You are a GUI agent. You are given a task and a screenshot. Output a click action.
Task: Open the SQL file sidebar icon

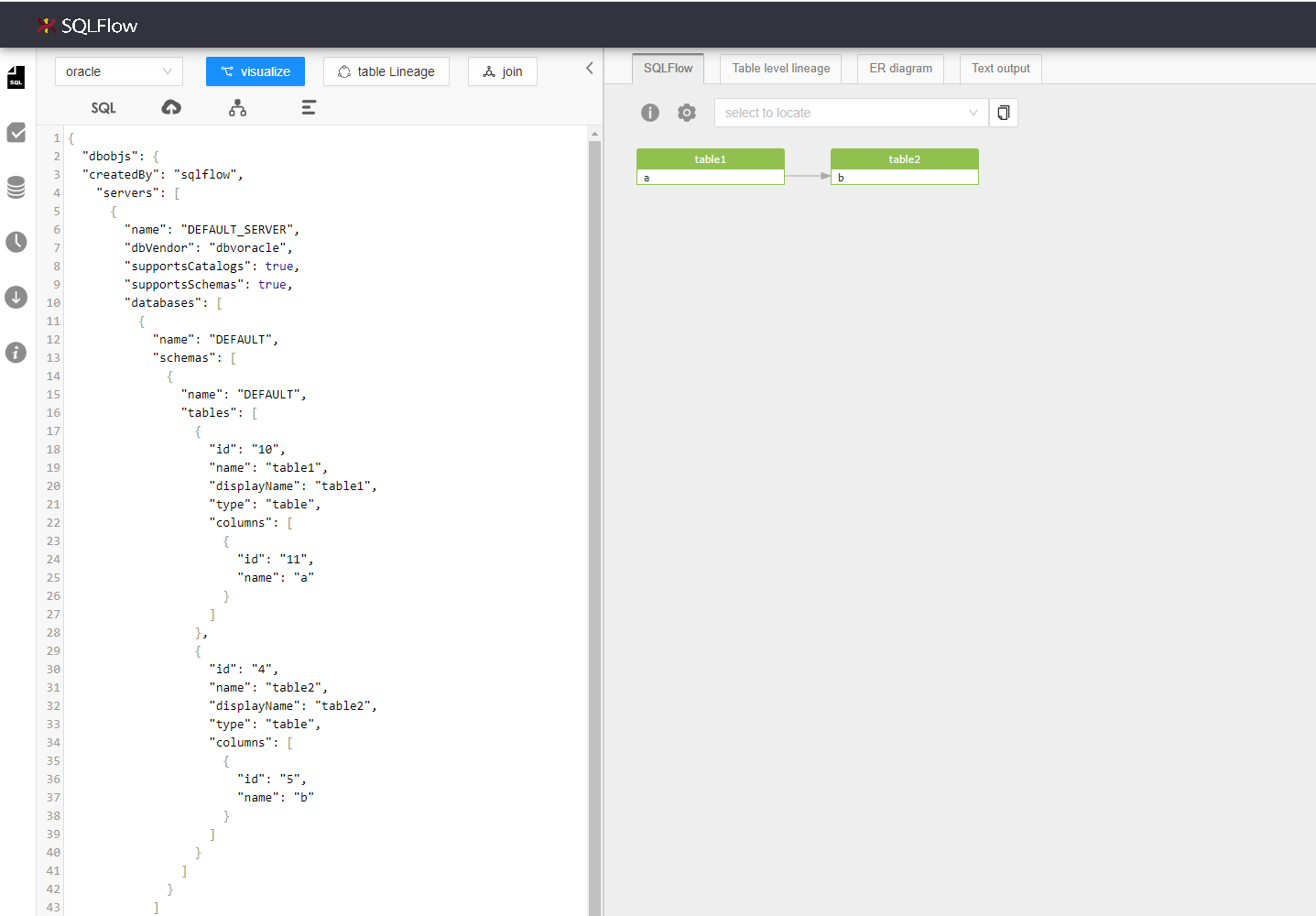click(x=16, y=77)
